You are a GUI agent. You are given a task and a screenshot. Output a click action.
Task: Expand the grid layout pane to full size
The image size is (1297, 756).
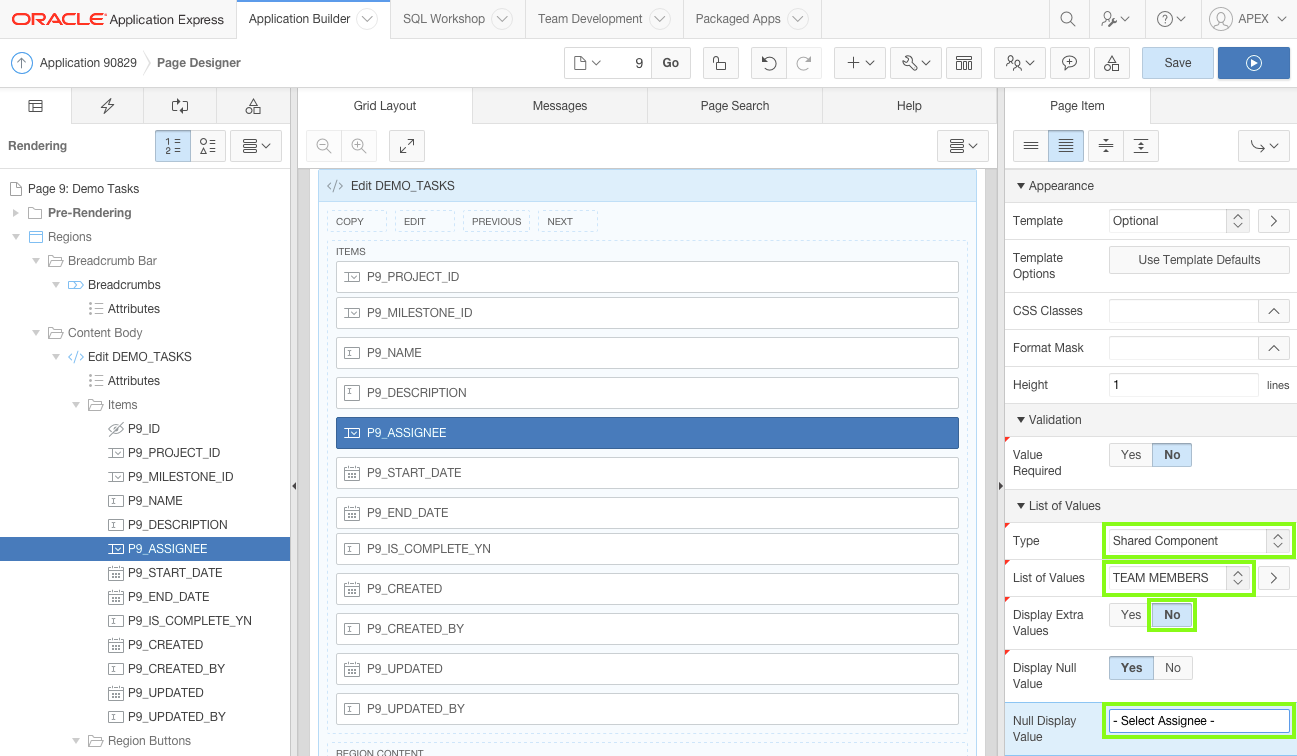407,146
